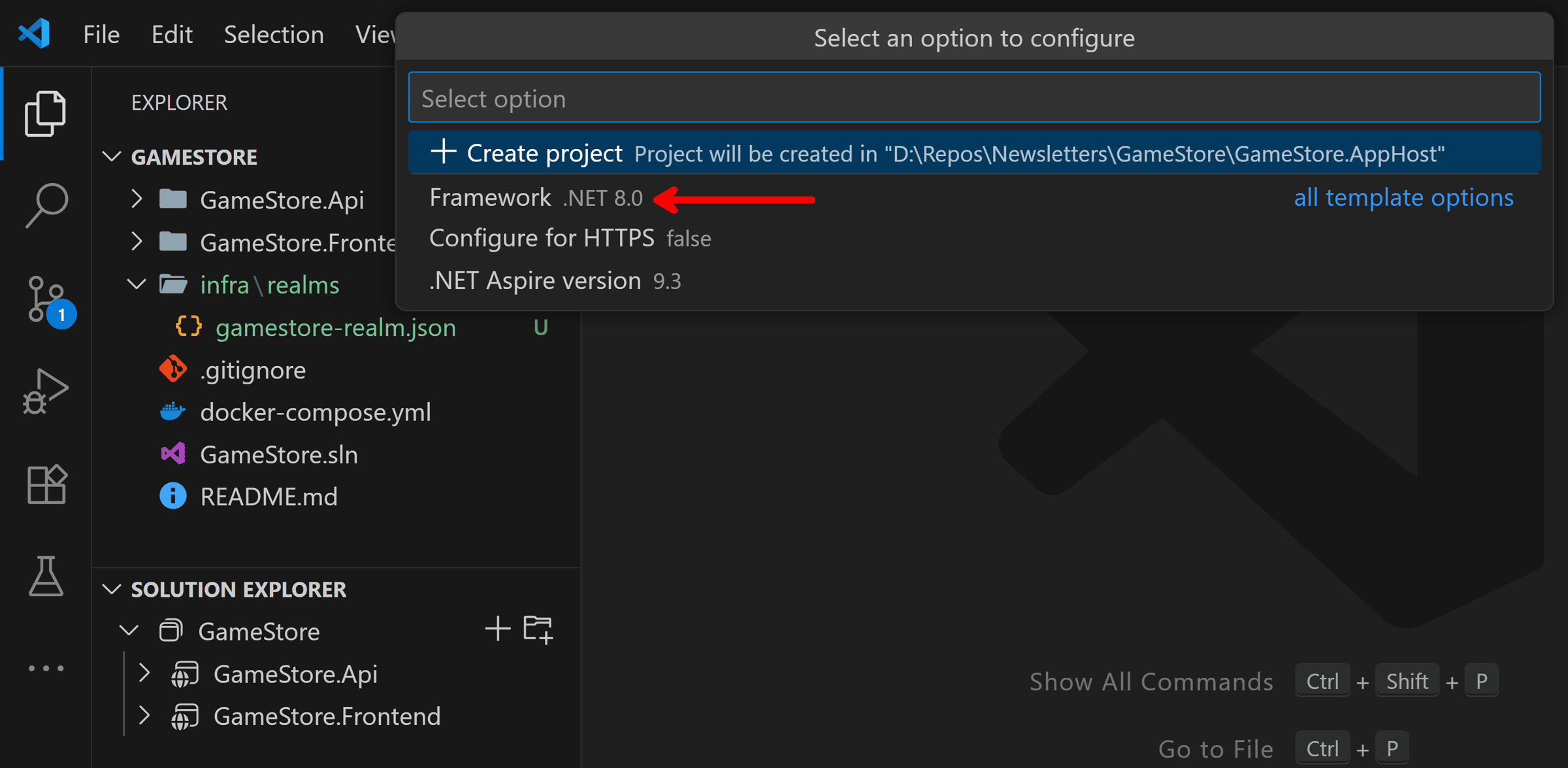Open the Testing flask icon
This screenshot has width=1568, height=768.
tap(46, 576)
